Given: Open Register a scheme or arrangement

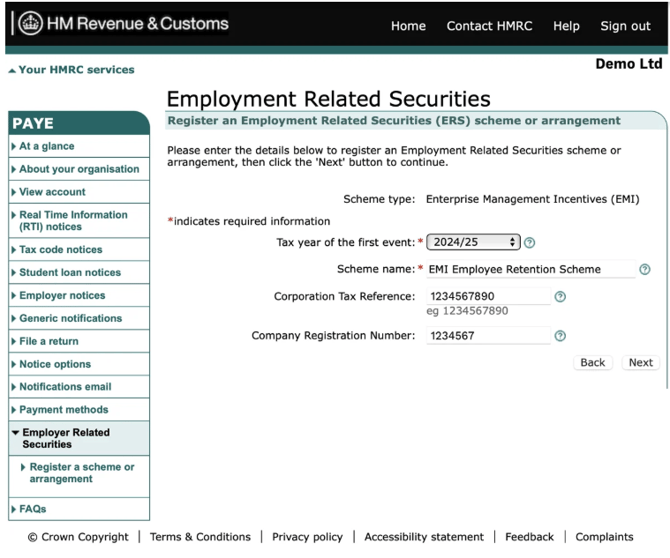Looking at the screenshot, I should [81, 473].
